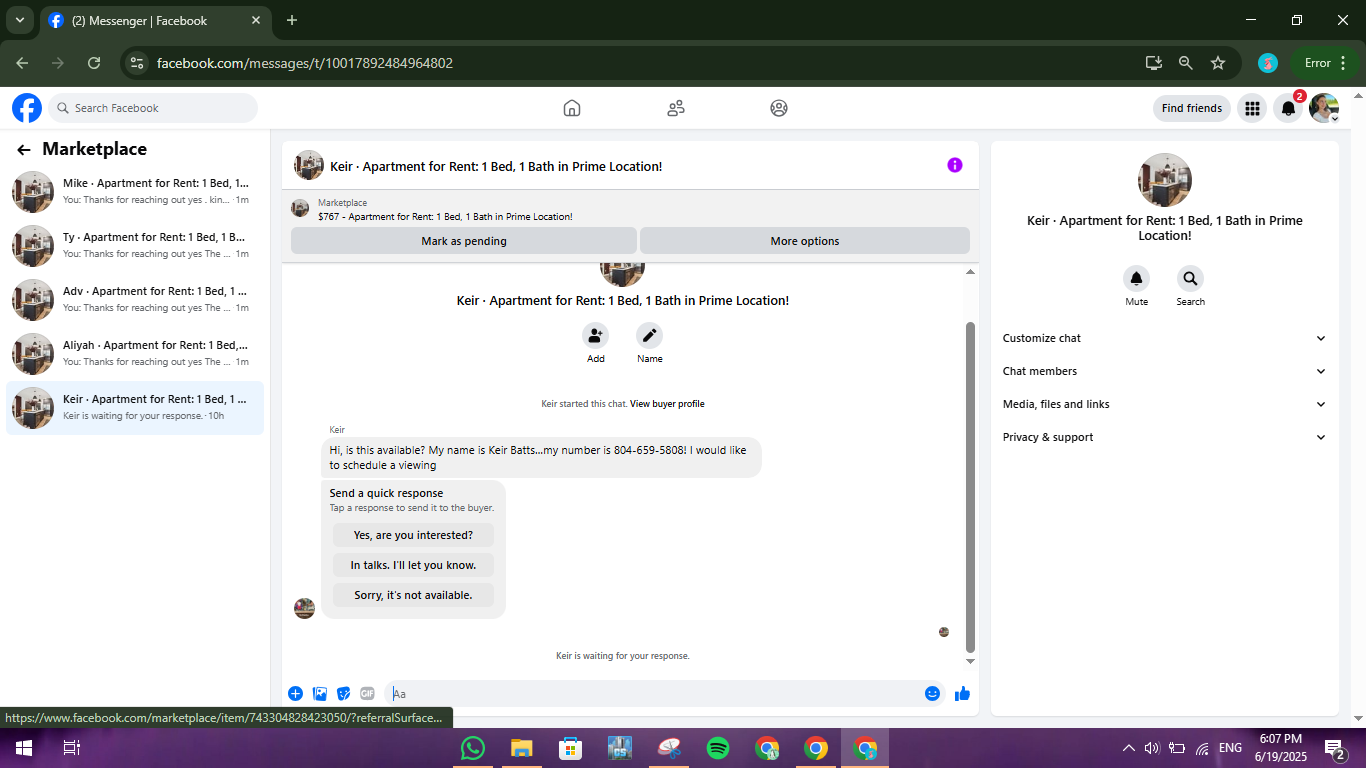
Task: Click the large listing photo in right panel
Action: tap(1165, 180)
